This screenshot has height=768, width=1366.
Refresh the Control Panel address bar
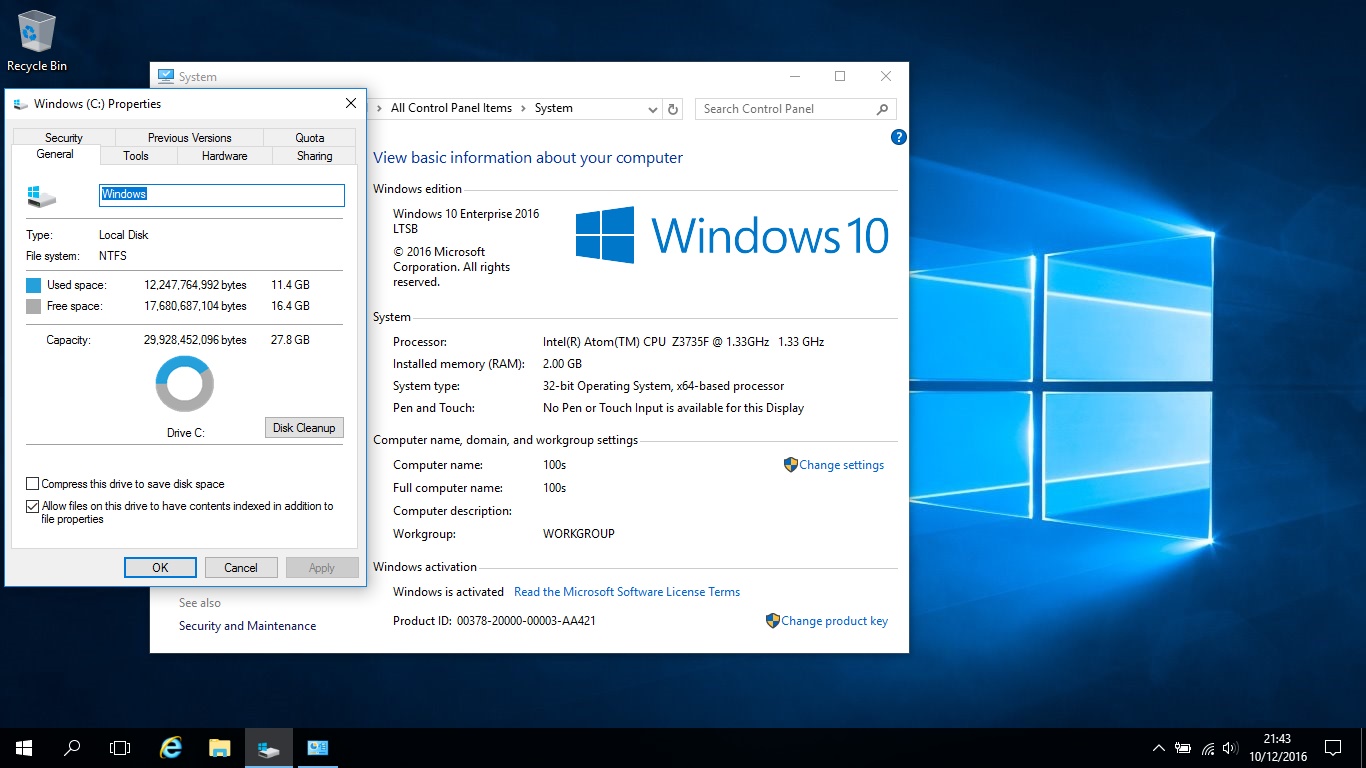673,109
